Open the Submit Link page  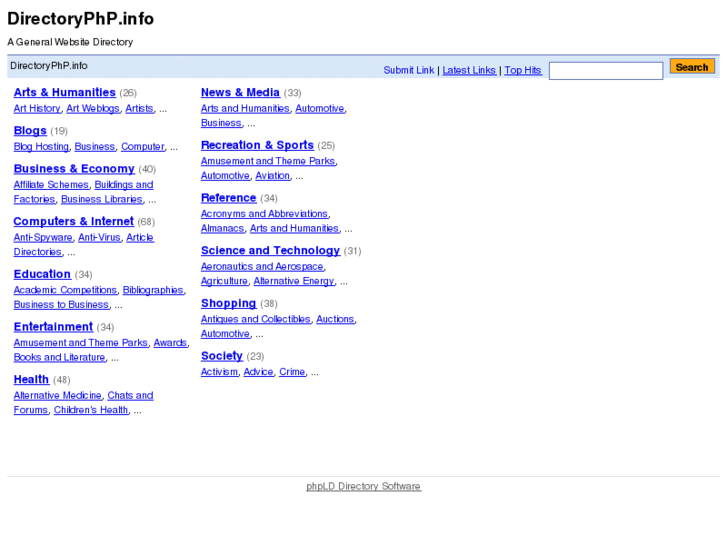tap(408, 70)
